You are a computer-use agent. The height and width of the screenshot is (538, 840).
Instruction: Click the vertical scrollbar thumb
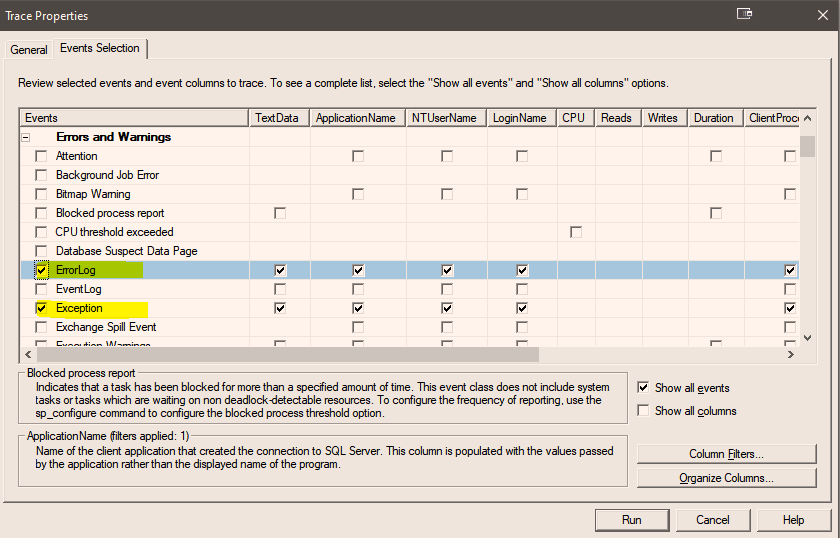coord(807,146)
